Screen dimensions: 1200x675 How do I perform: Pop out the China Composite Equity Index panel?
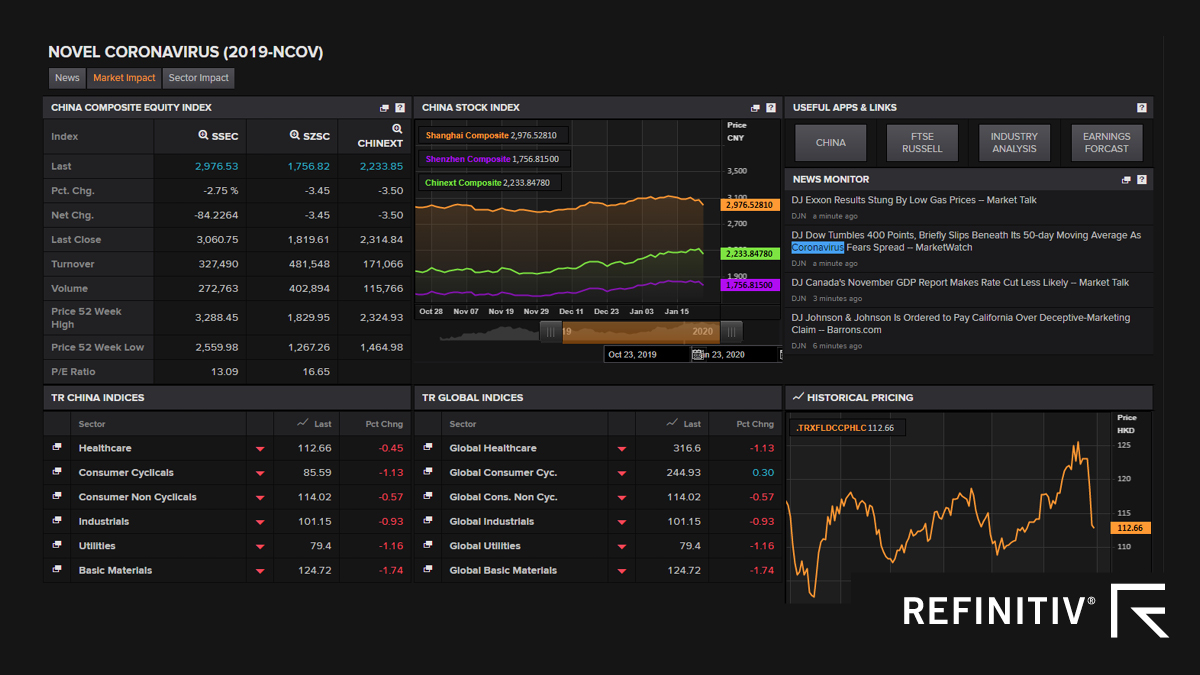point(385,108)
